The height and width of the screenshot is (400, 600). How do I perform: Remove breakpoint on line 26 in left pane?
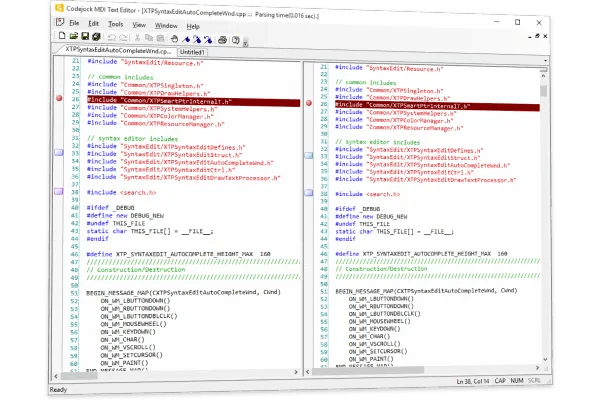pos(59,98)
